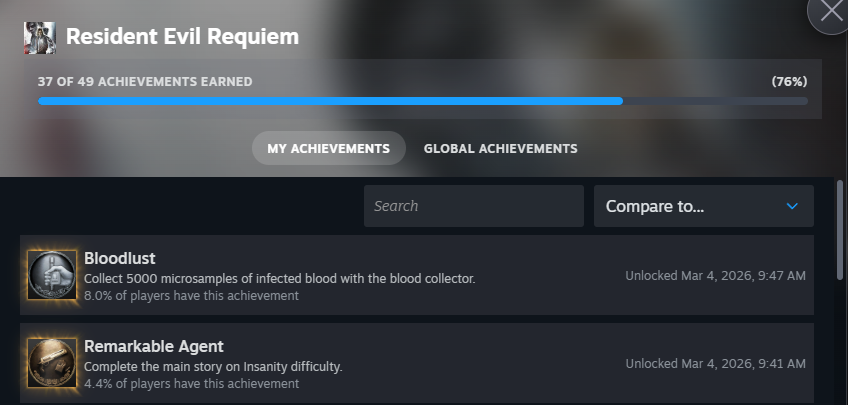This screenshot has height=405, width=848.
Task: Select the Bloodlust achievement title
Action: point(120,258)
